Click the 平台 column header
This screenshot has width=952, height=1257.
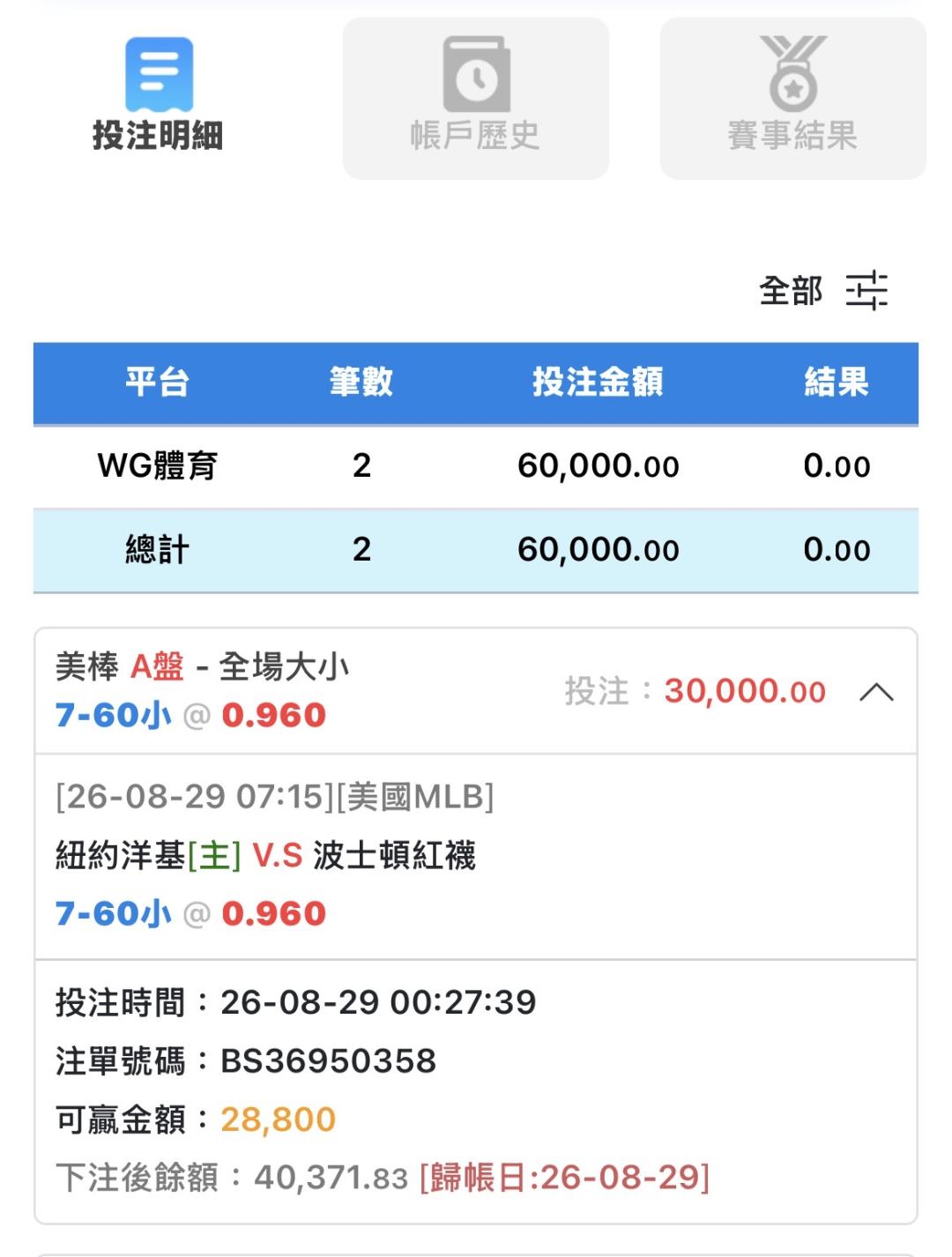pyautogui.click(x=157, y=383)
